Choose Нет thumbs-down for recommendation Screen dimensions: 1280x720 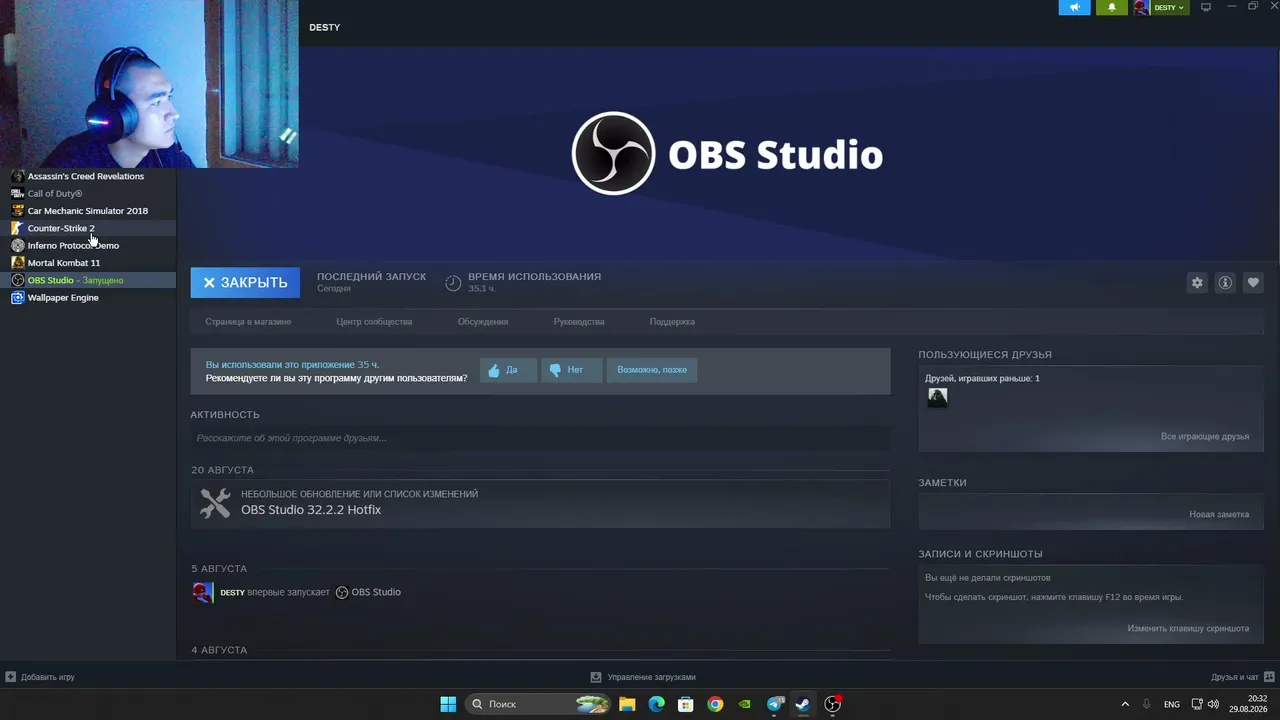tap(571, 370)
